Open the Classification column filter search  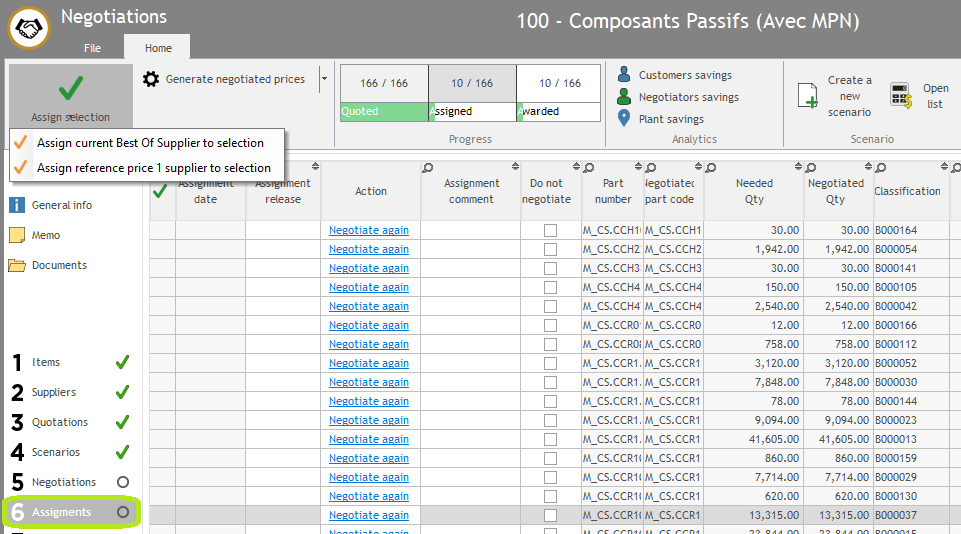click(x=880, y=168)
